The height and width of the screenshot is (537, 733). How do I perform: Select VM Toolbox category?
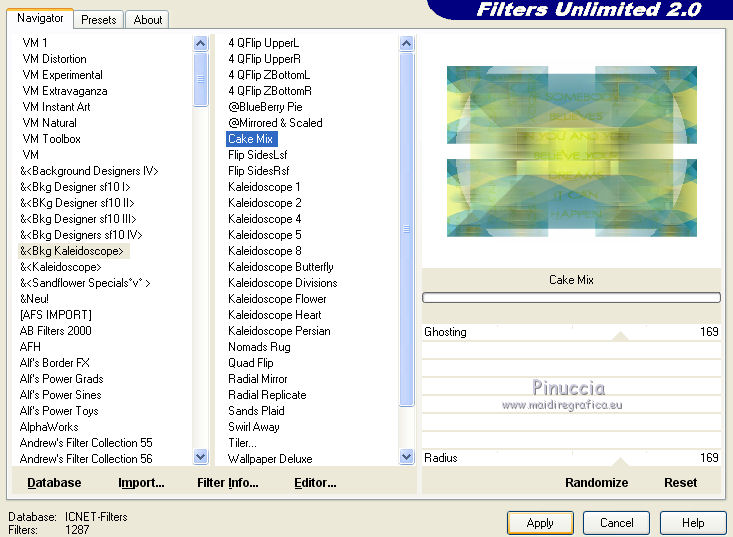click(x=51, y=139)
